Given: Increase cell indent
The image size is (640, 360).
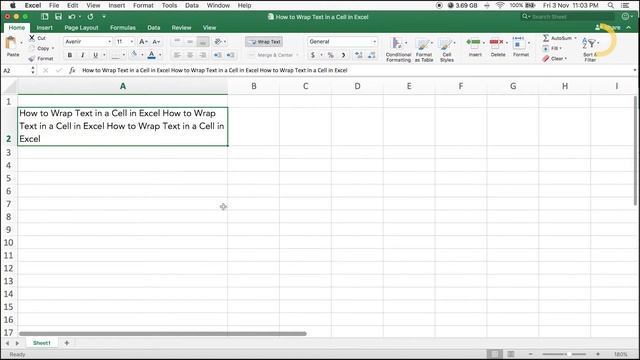Looking at the screenshot, I should click(231, 55).
